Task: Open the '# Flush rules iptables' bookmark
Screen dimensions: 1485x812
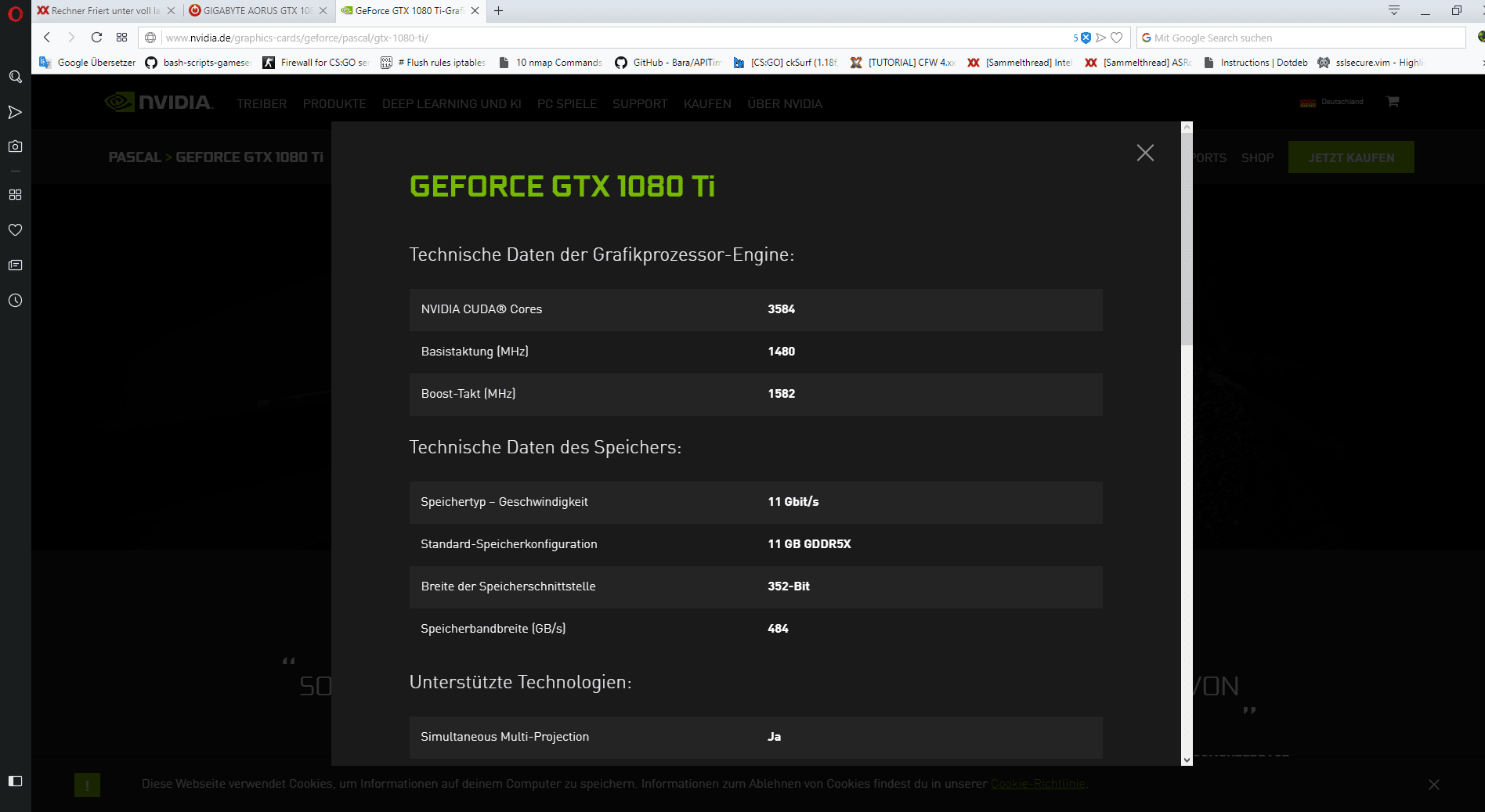Action: (433, 63)
